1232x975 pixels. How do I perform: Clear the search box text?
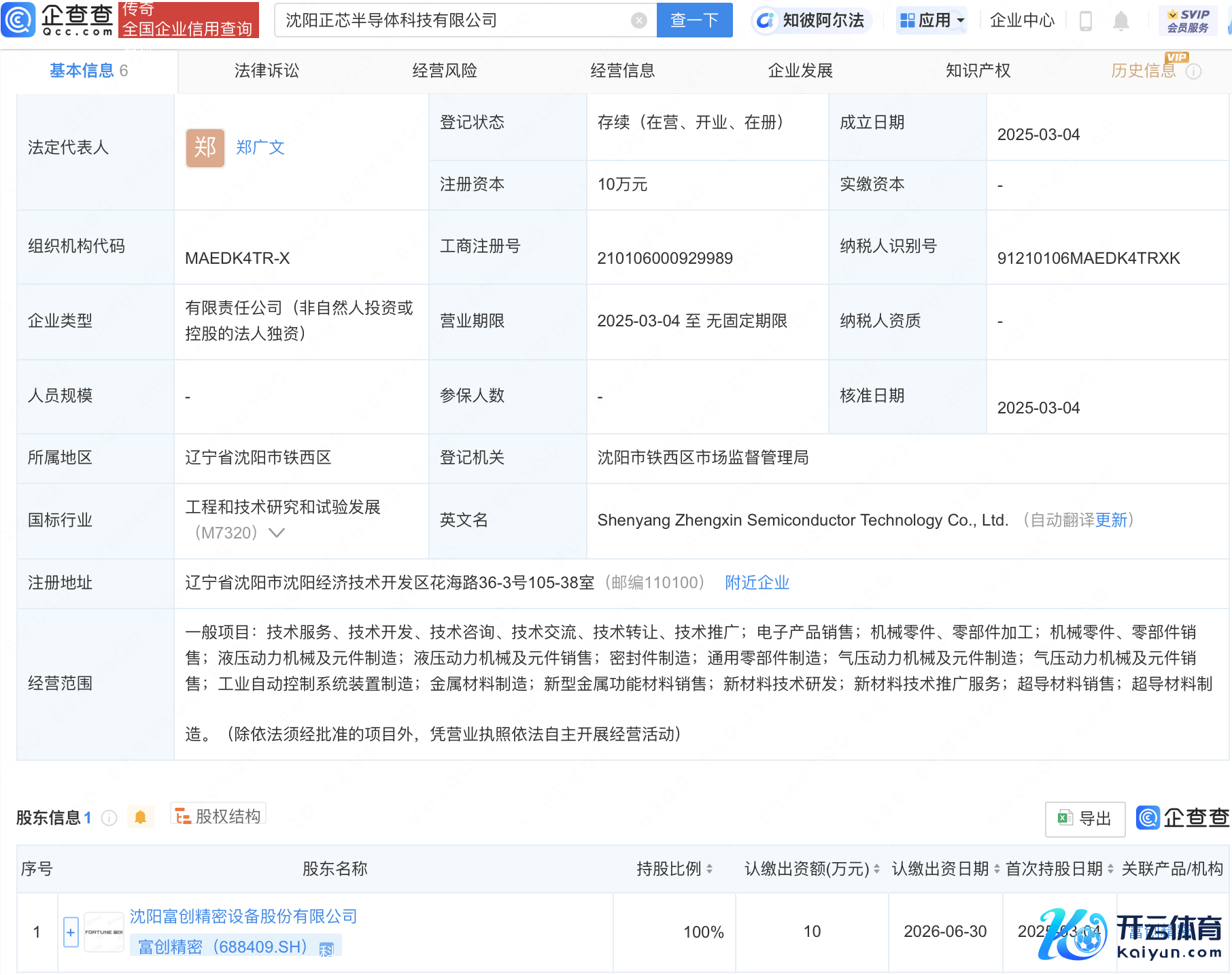638,20
